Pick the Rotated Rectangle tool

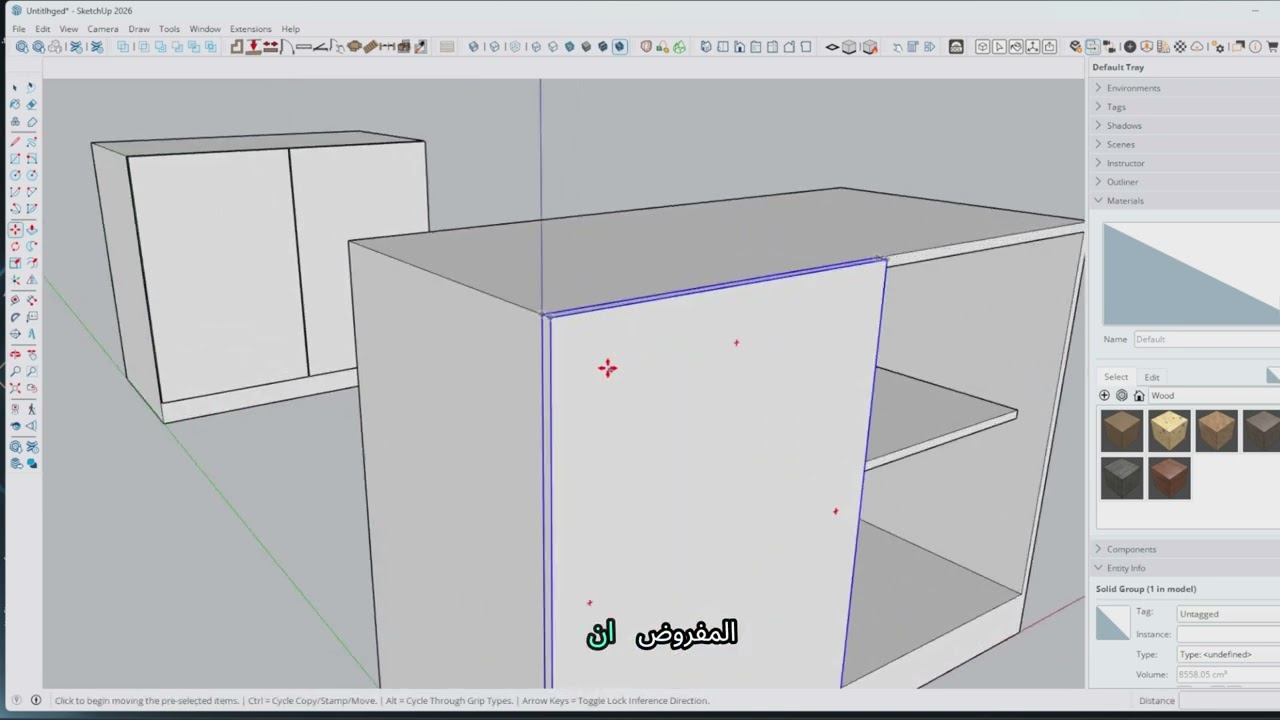click(x=32, y=158)
